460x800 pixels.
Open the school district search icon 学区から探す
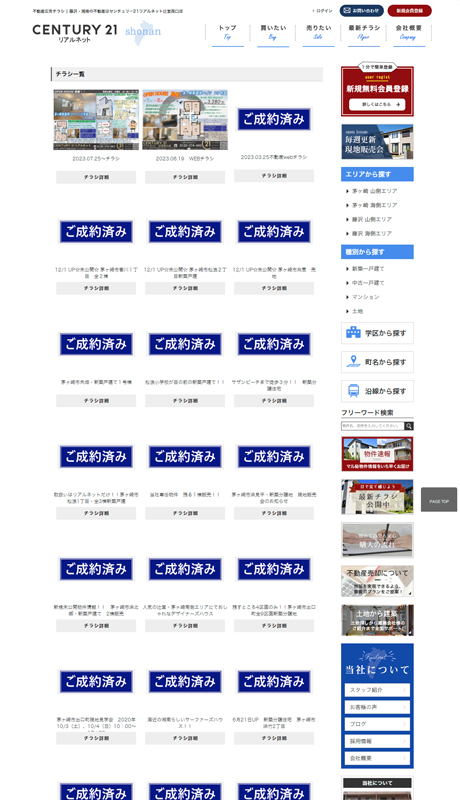377,333
